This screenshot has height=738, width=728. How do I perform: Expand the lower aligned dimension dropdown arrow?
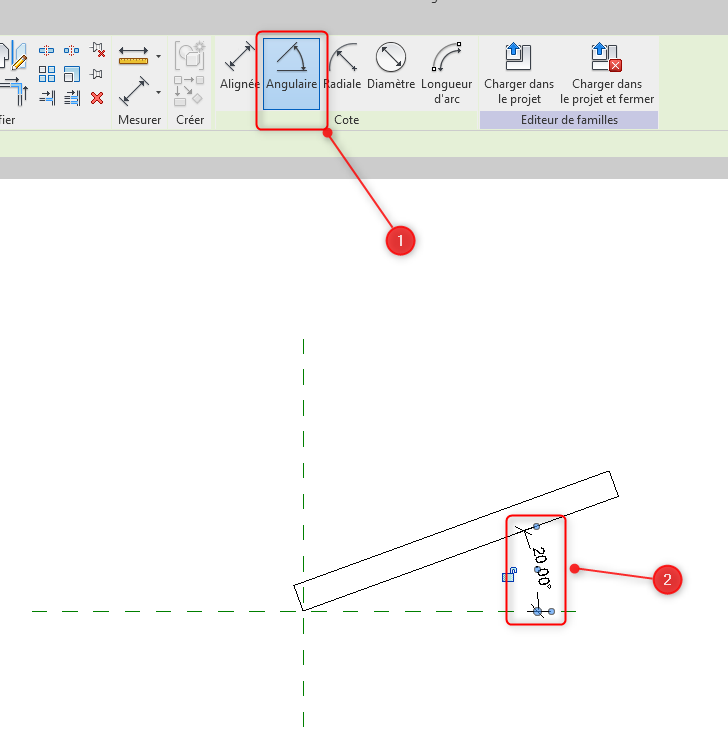click(158, 93)
